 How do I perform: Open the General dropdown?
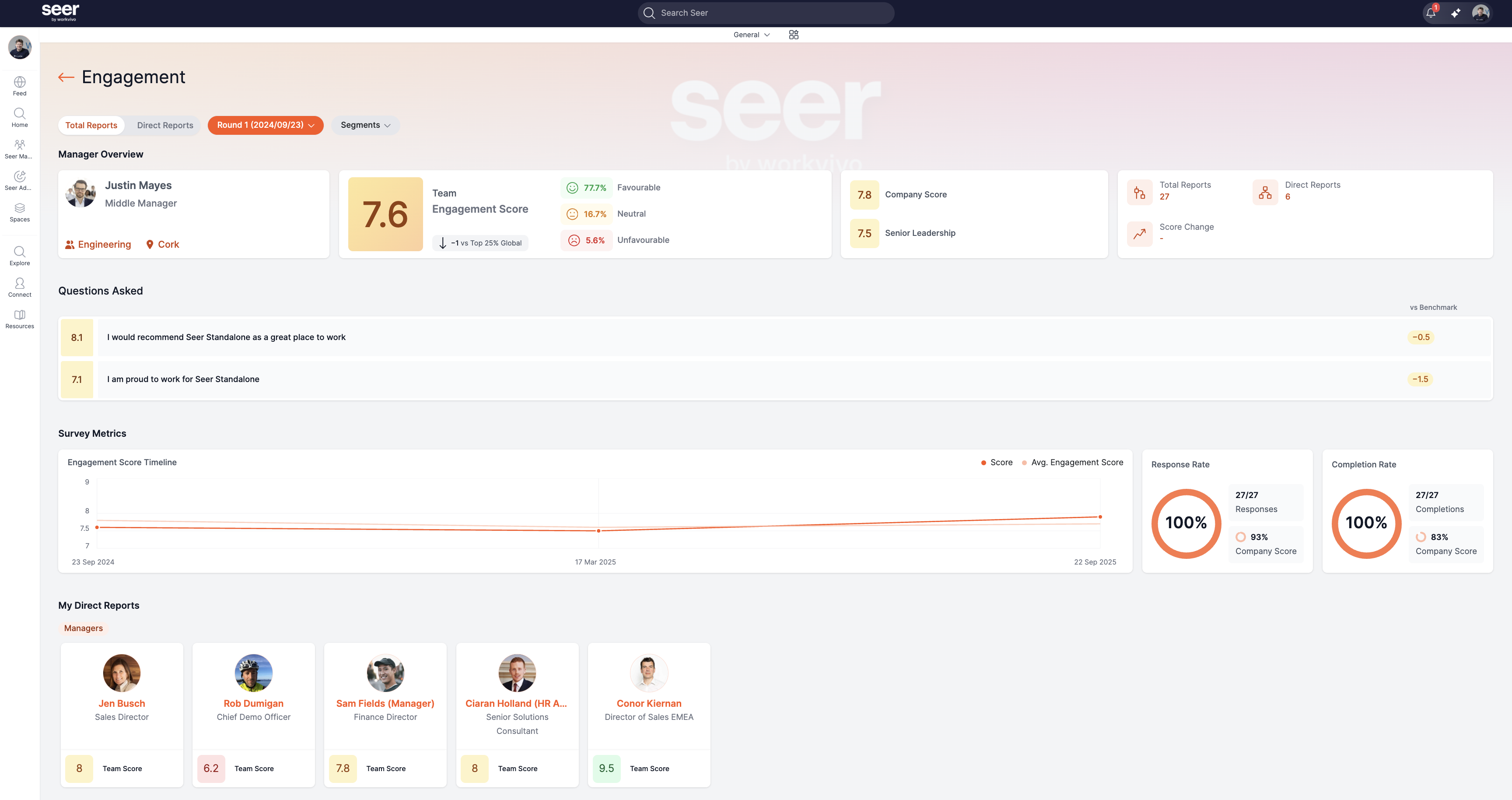point(751,35)
